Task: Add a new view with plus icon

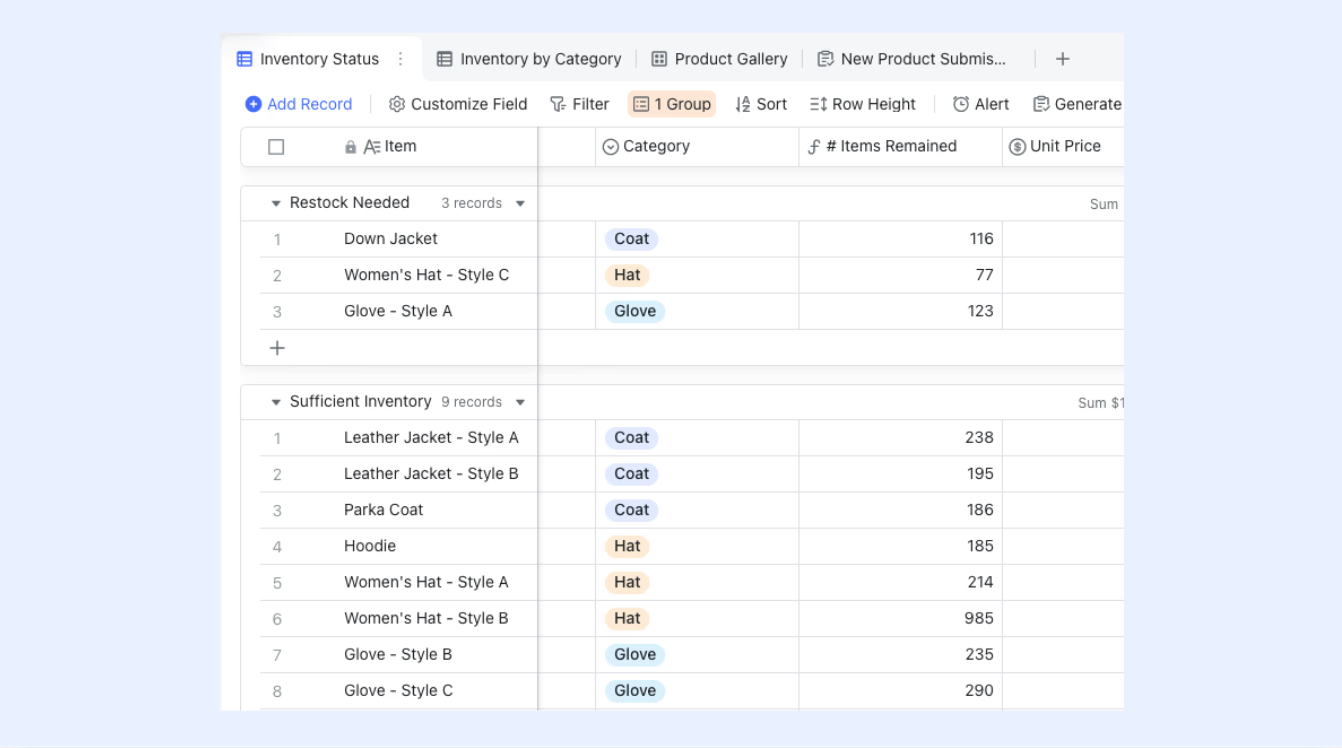Action: (x=1062, y=59)
